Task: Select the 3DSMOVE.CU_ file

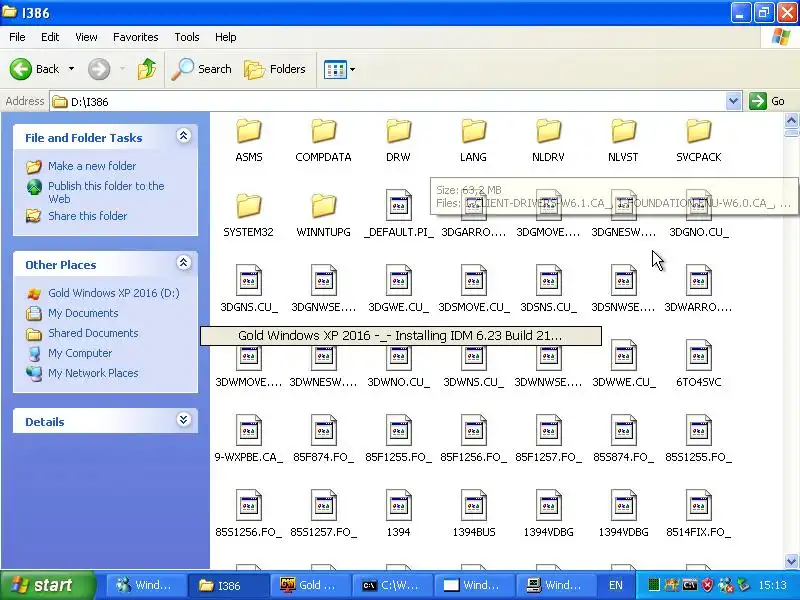Action: [473, 289]
